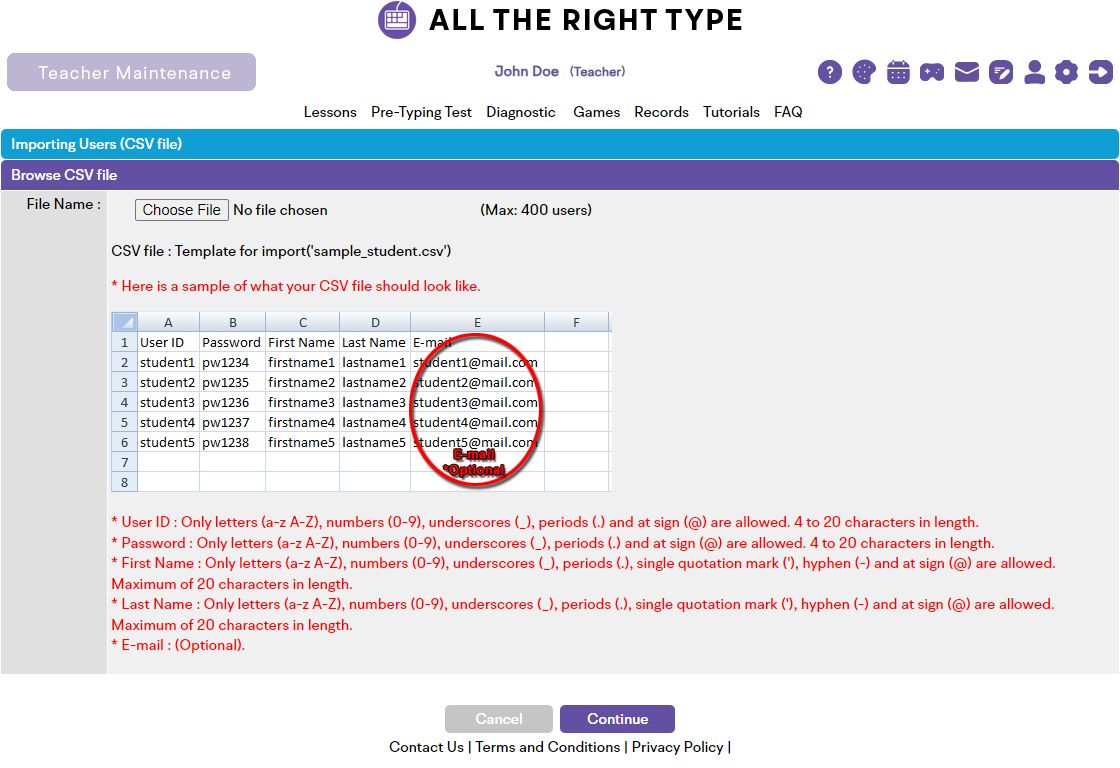Click the Continue button
Viewport: 1120px width, 768px height.
coord(617,719)
